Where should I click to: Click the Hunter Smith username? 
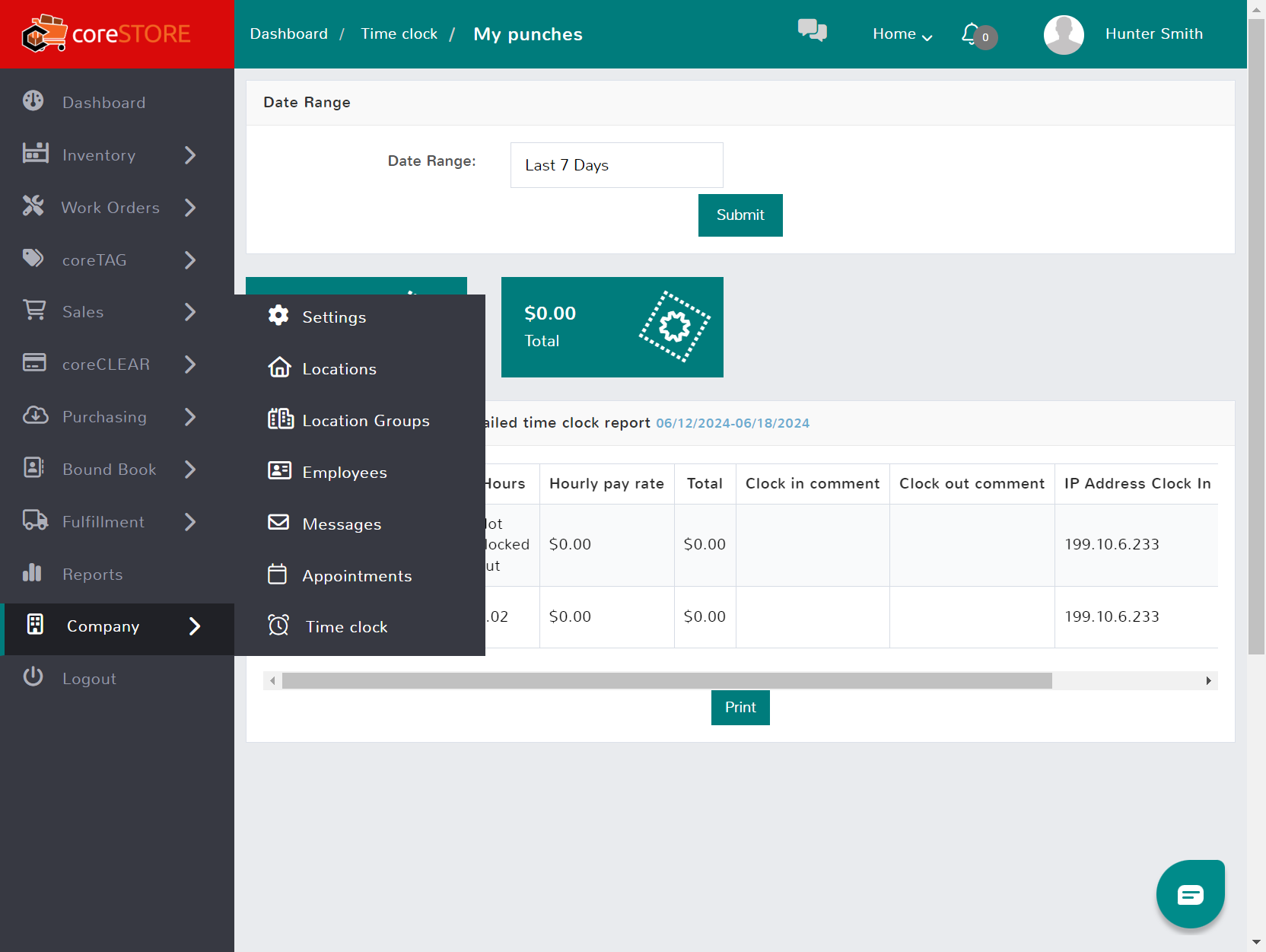coord(1154,34)
